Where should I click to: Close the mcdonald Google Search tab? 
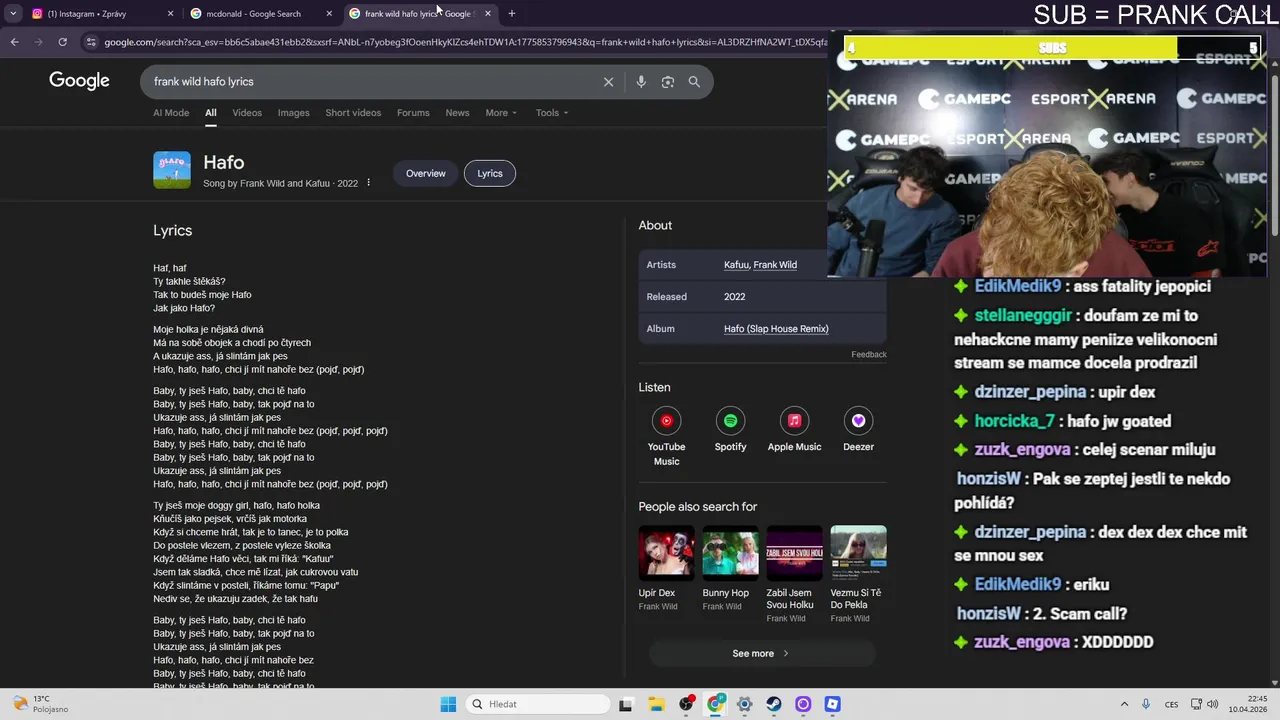point(329,14)
